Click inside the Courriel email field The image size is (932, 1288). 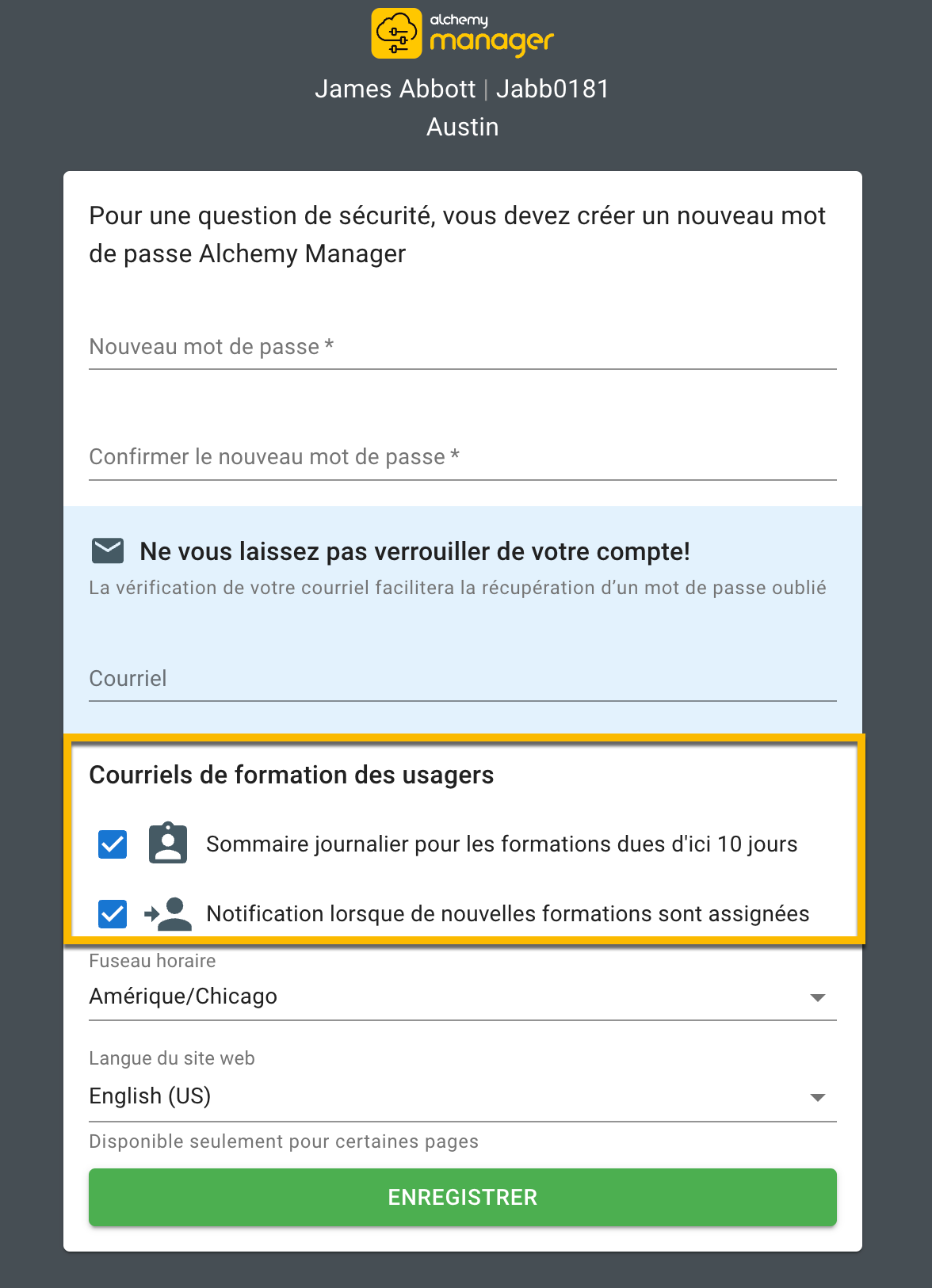point(462,679)
